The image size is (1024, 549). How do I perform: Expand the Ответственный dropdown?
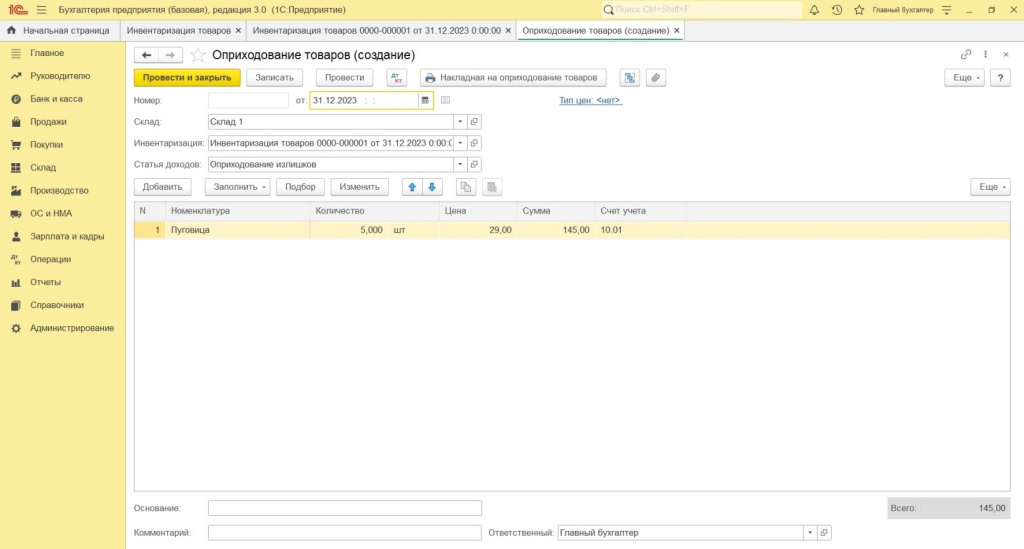(810, 533)
